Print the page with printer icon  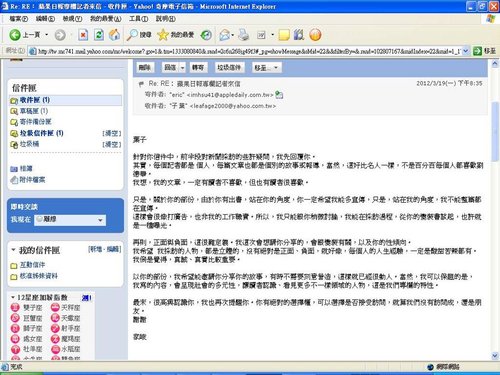tap(244, 35)
